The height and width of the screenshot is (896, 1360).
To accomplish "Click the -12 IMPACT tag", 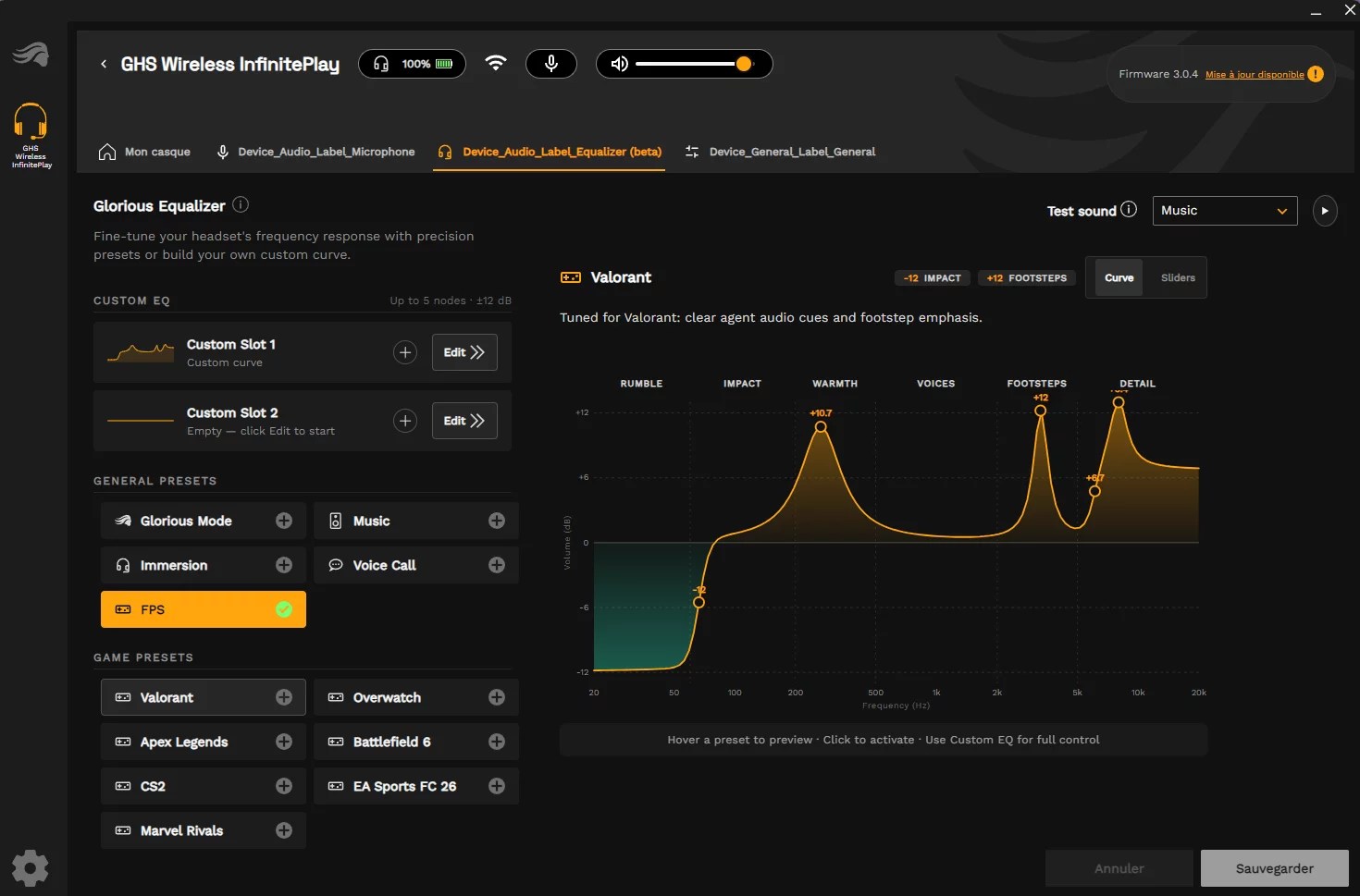I will pos(933,278).
